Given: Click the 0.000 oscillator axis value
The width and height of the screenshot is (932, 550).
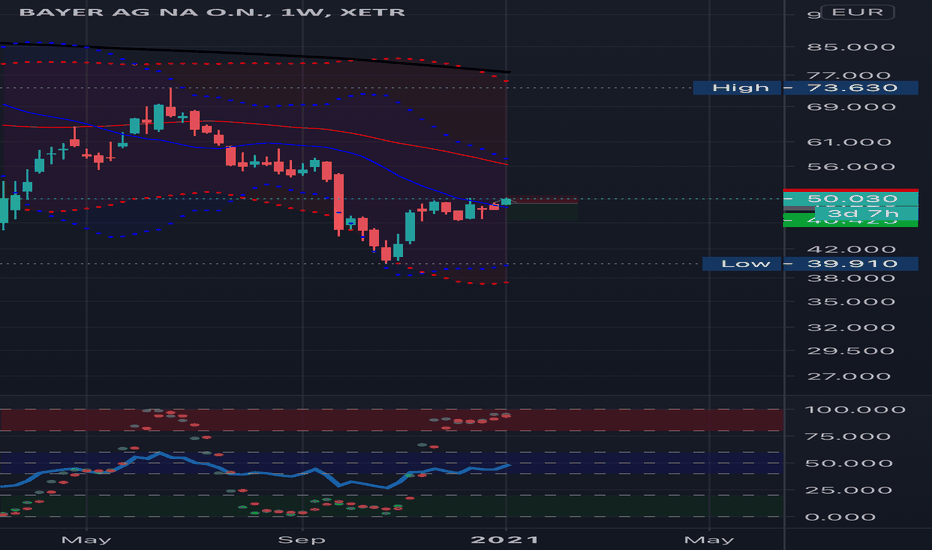Looking at the screenshot, I should tap(840, 517).
